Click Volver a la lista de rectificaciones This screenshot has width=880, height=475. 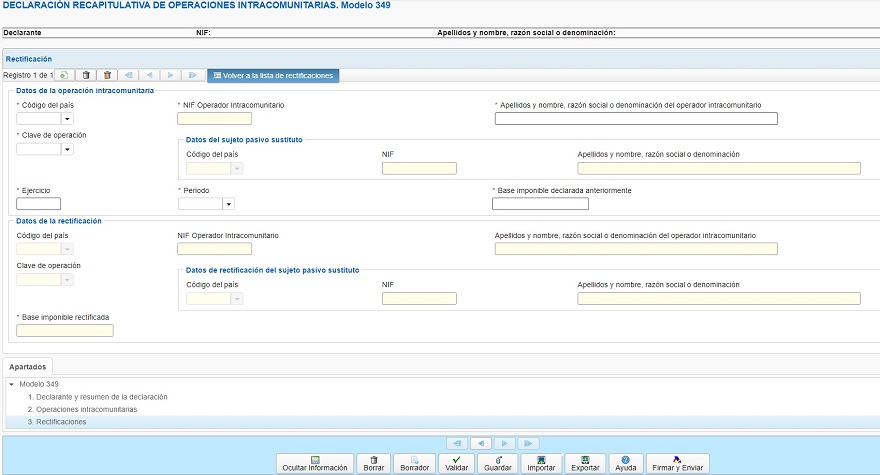coord(273,76)
